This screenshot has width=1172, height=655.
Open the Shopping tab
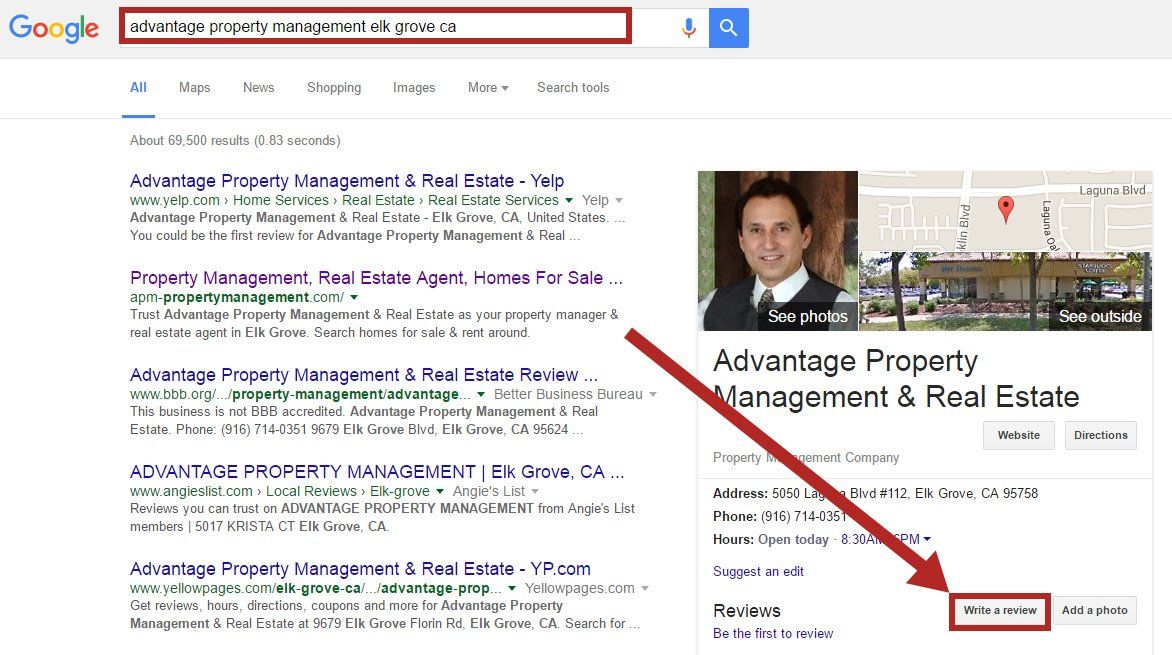pos(334,87)
